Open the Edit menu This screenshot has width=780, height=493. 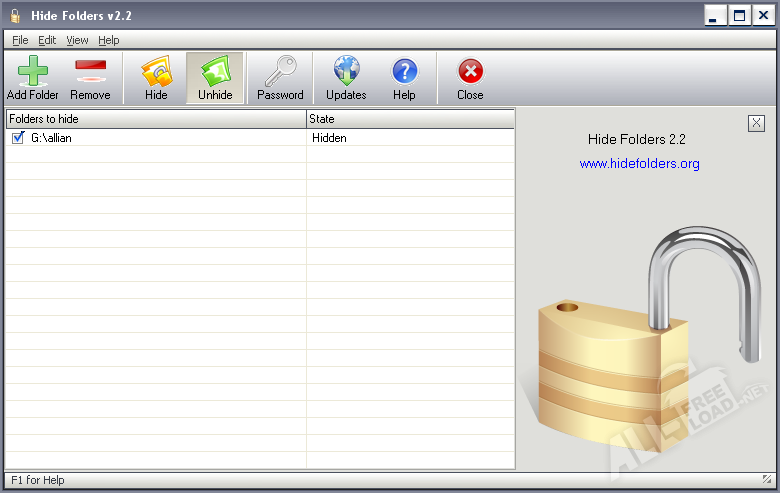(47, 40)
